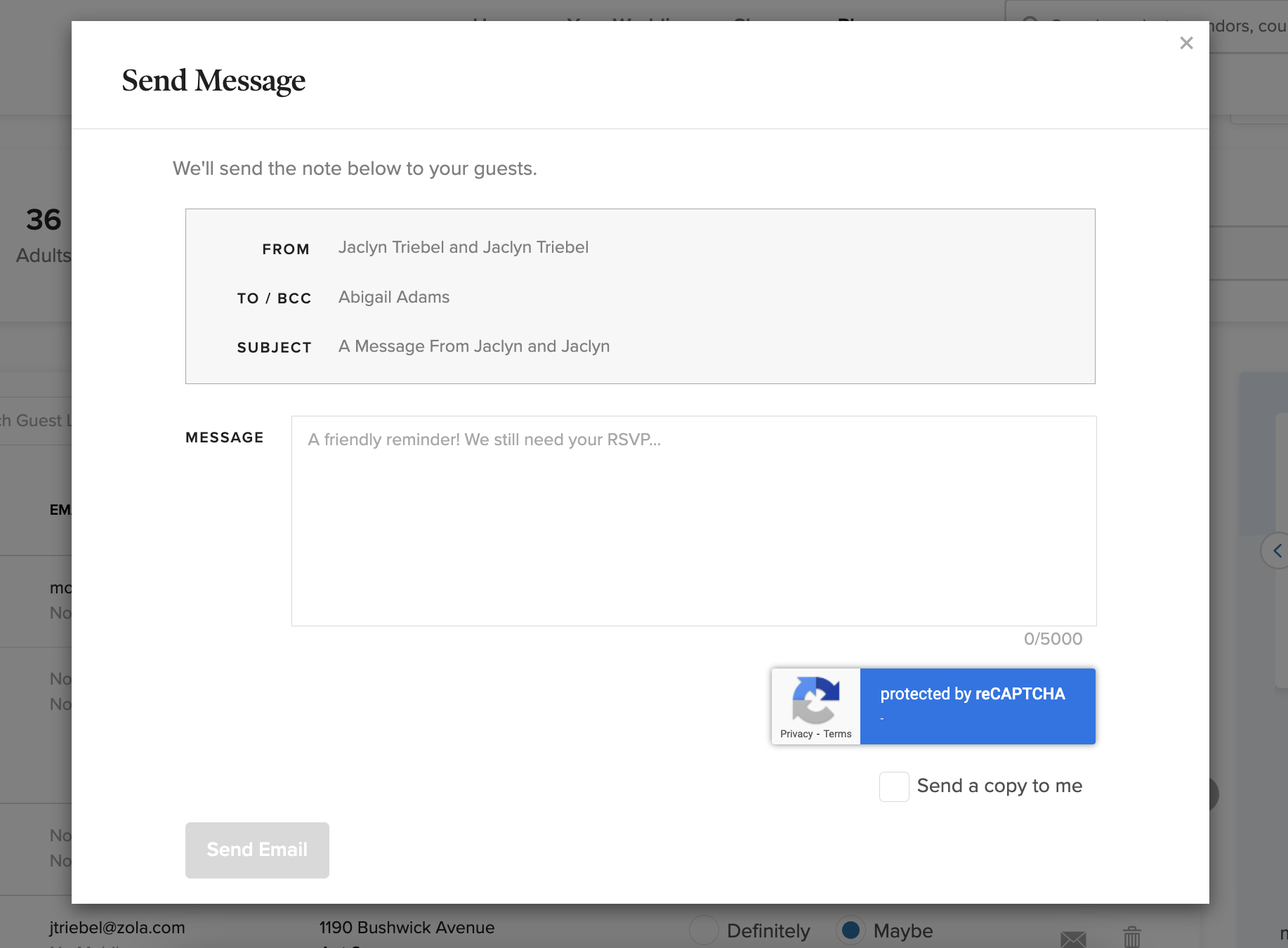Click the jtriebel@zola.com email text
Screen dimensions: 1288x948
click(117, 928)
